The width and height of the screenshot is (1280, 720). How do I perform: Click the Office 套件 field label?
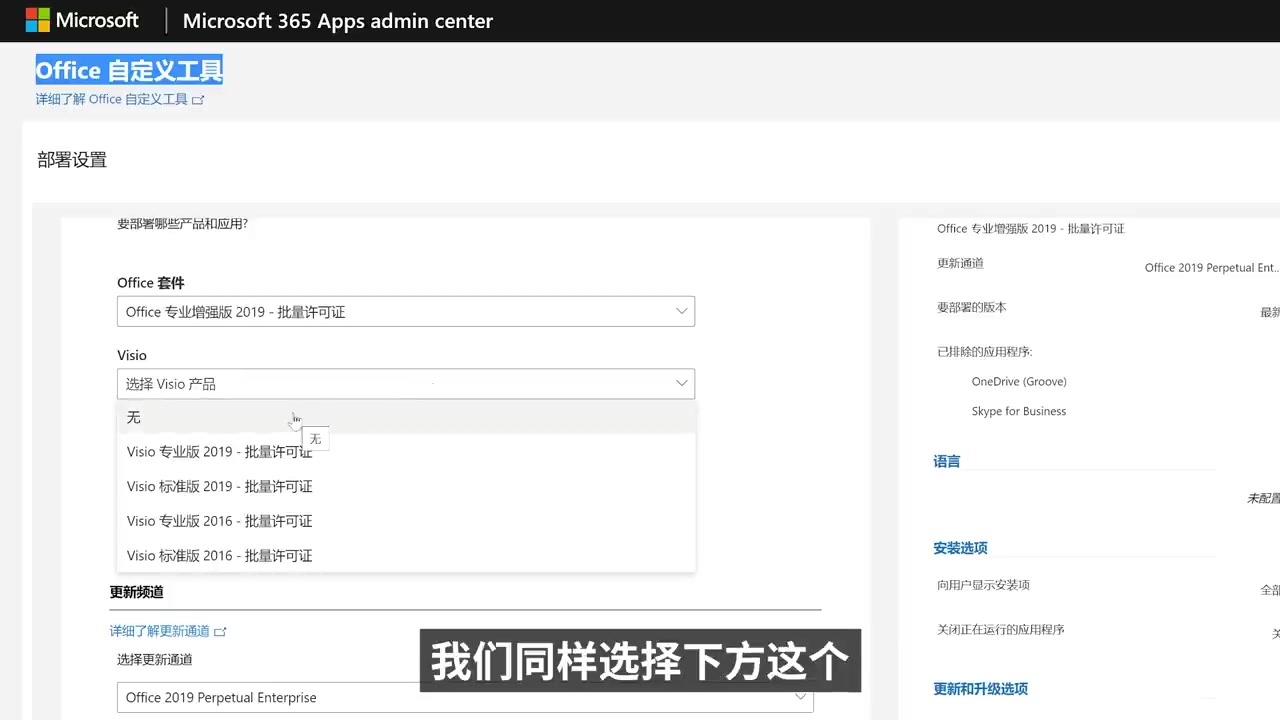click(x=151, y=283)
